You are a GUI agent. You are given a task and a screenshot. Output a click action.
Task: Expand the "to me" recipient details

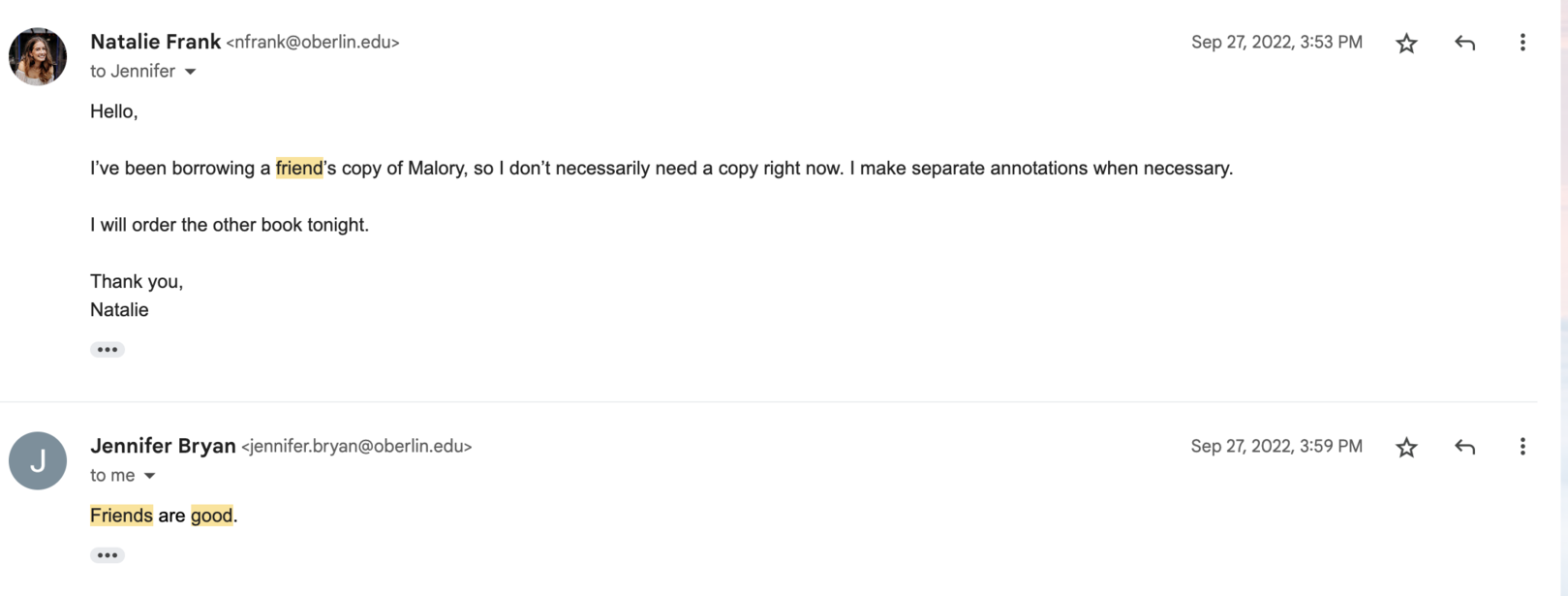150,476
